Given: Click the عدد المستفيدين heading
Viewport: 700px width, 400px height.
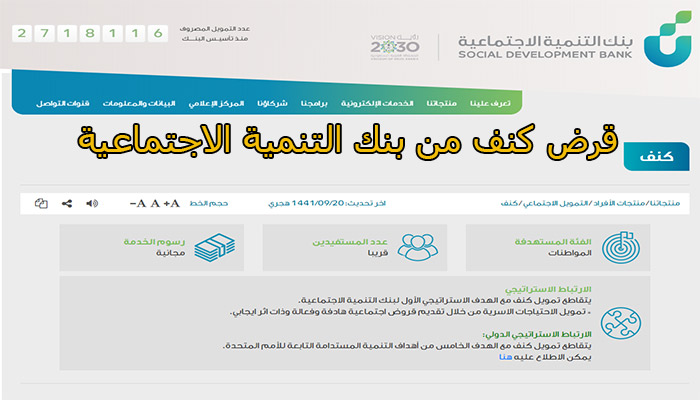Looking at the screenshot, I should coord(350,242).
